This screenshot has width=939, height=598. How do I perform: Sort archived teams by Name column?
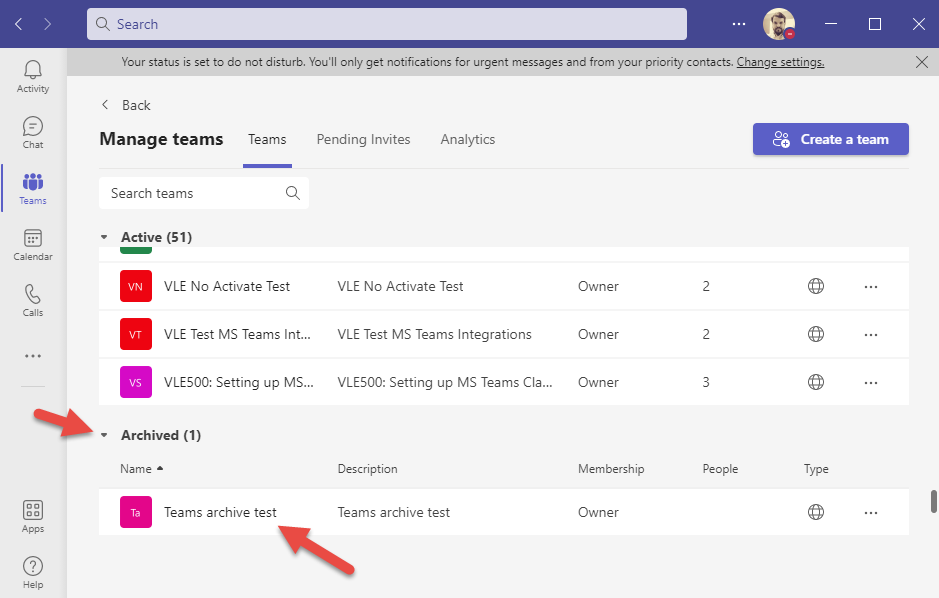[x=141, y=469]
